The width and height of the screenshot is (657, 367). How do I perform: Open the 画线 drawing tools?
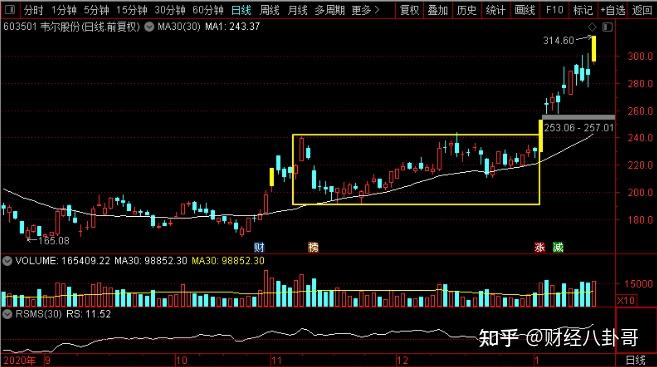(524, 10)
